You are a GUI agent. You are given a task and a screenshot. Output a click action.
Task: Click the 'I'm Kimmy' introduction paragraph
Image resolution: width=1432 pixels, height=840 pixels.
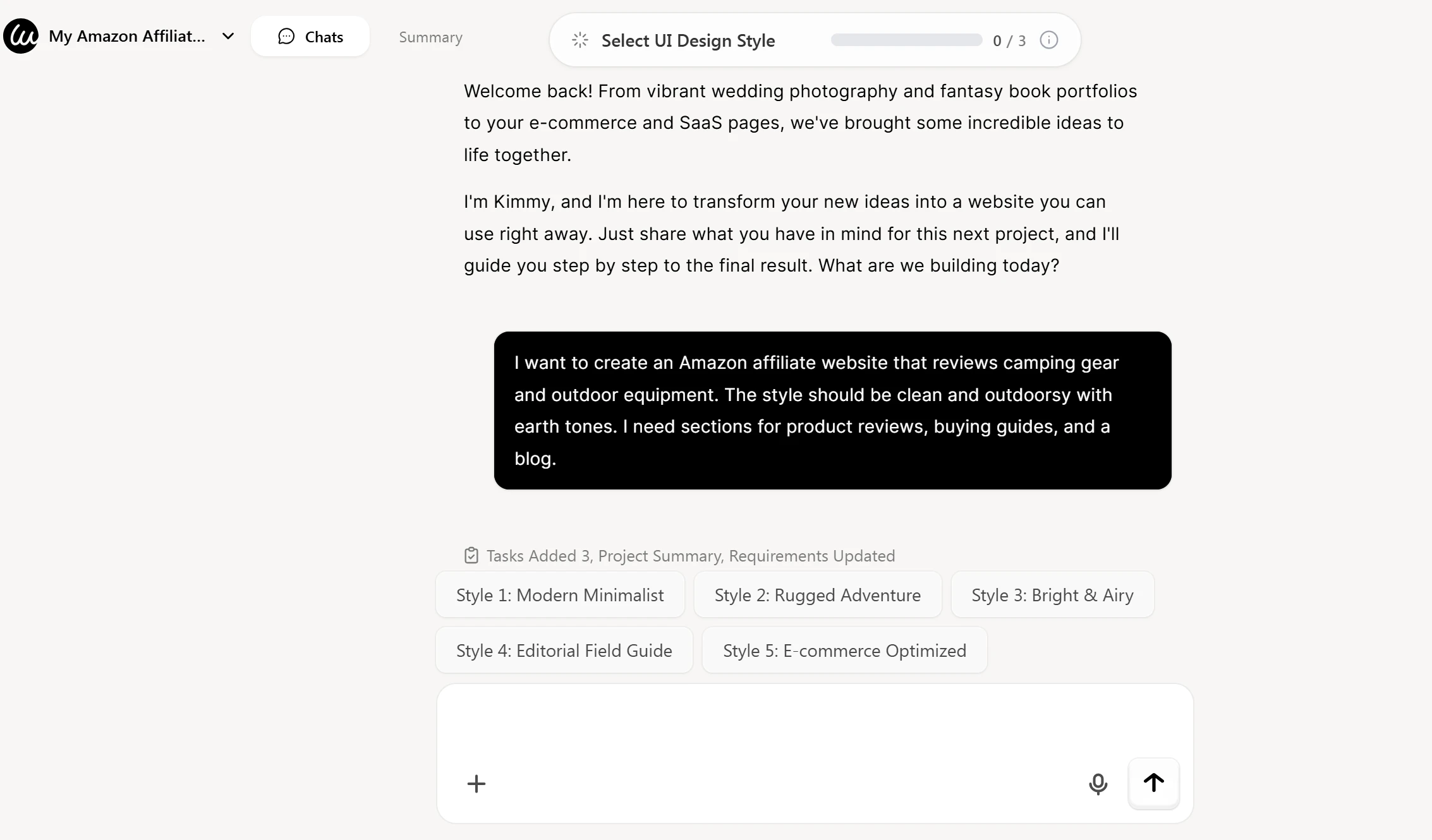pos(792,234)
